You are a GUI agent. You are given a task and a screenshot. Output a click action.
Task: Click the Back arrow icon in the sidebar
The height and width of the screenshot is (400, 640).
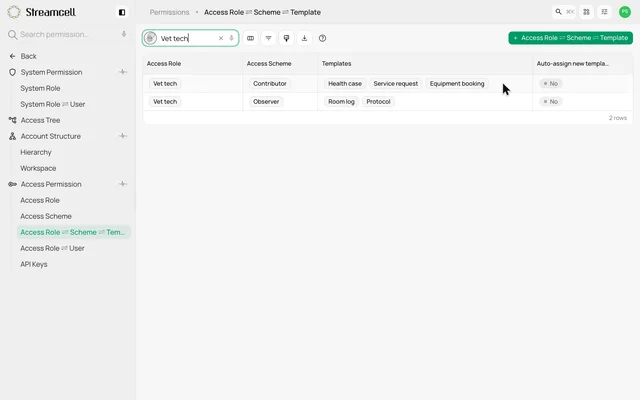click(12, 56)
